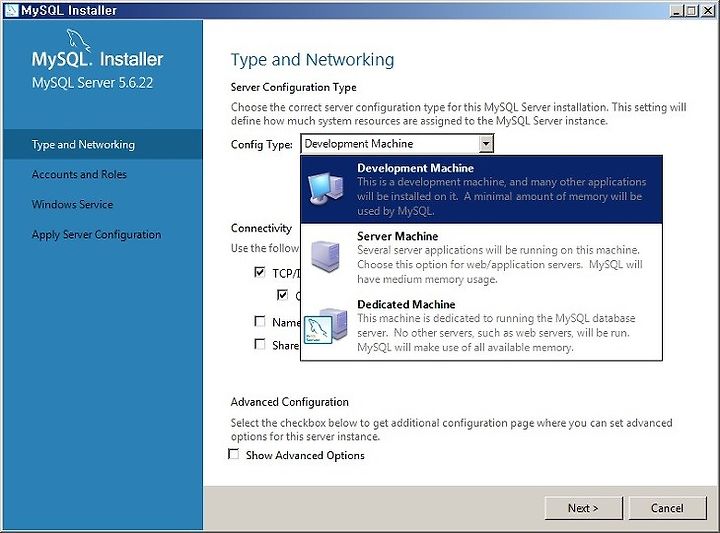Click the Next > button
Screen dimensions: 720x533
pyautogui.click(x=583, y=508)
